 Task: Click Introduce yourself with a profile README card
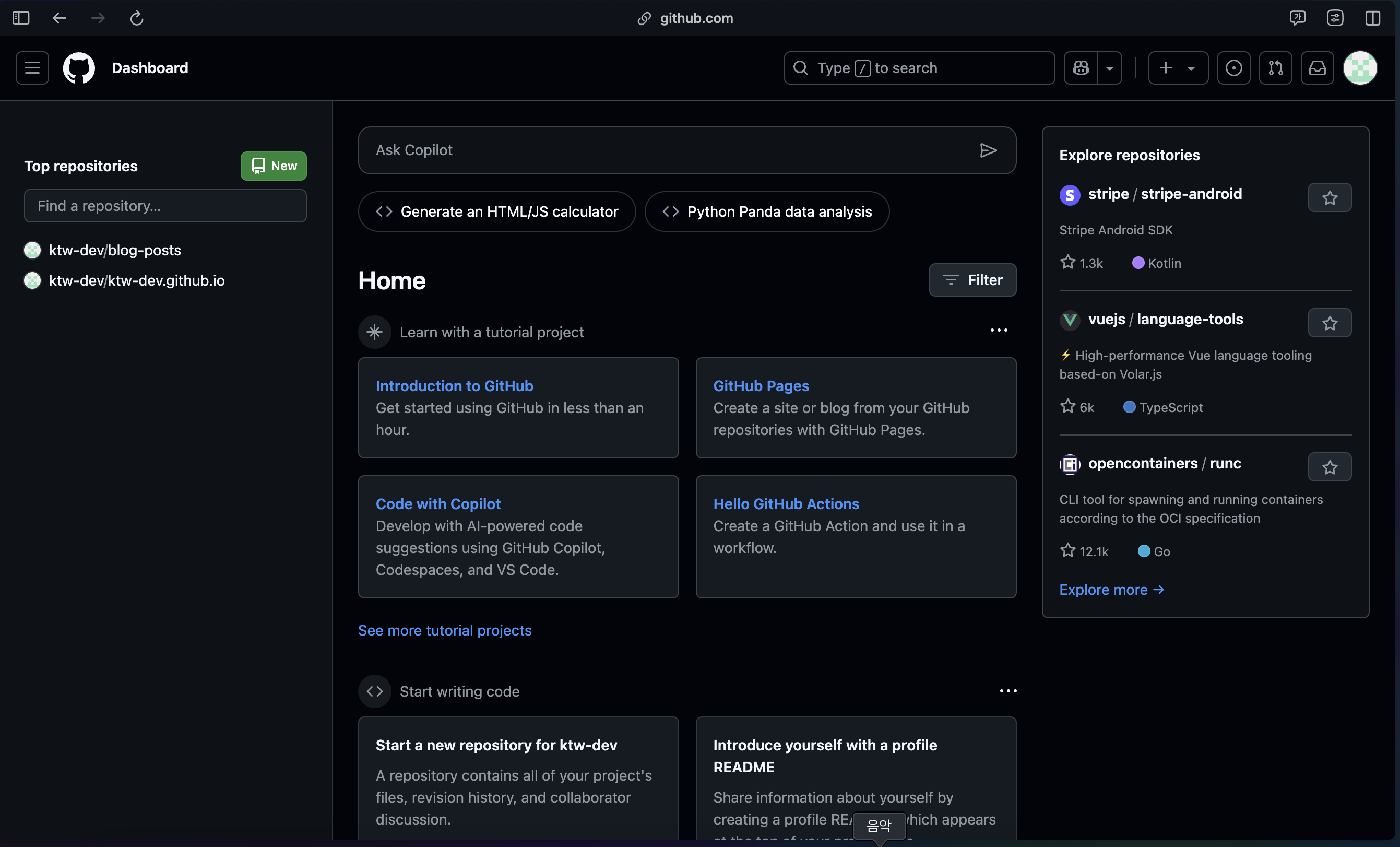click(x=856, y=778)
